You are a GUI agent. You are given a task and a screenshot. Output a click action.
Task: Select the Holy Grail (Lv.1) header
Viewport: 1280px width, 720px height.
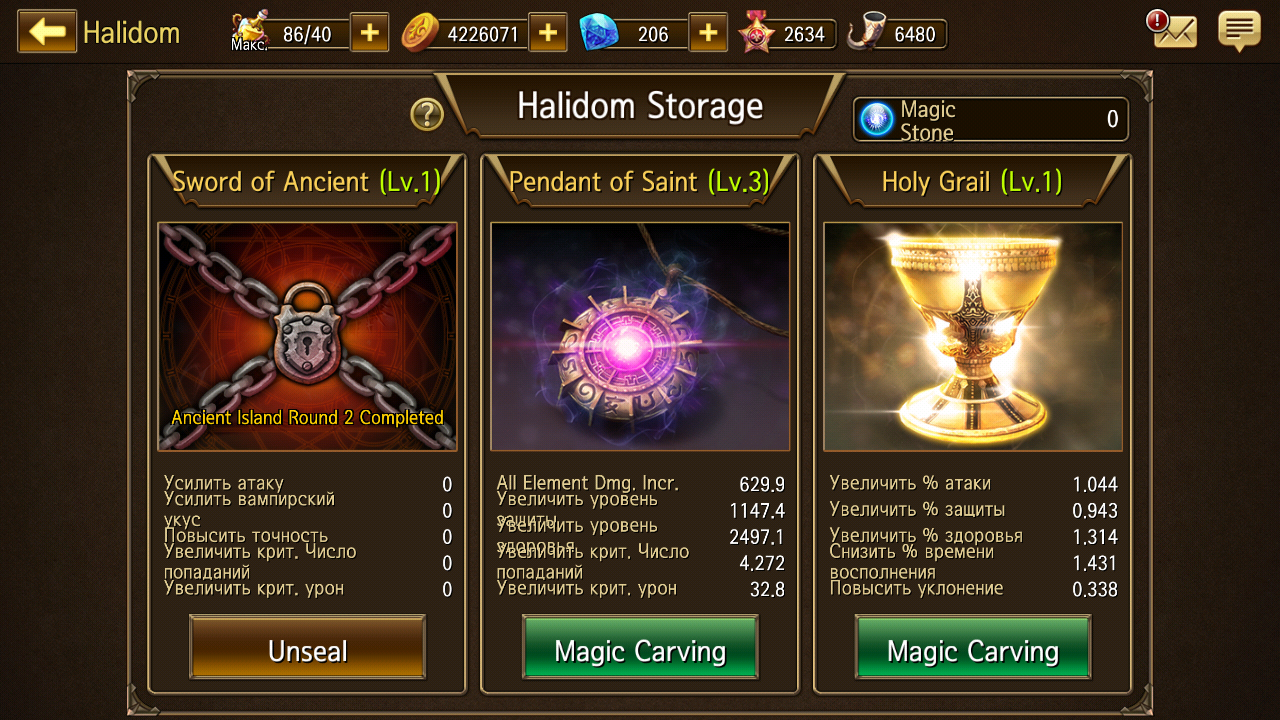click(972, 182)
